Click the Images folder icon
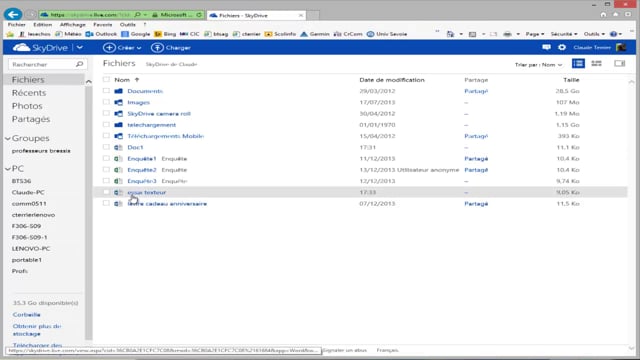Screen dimensions: 640x360 pyautogui.click(x=118, y=102)
